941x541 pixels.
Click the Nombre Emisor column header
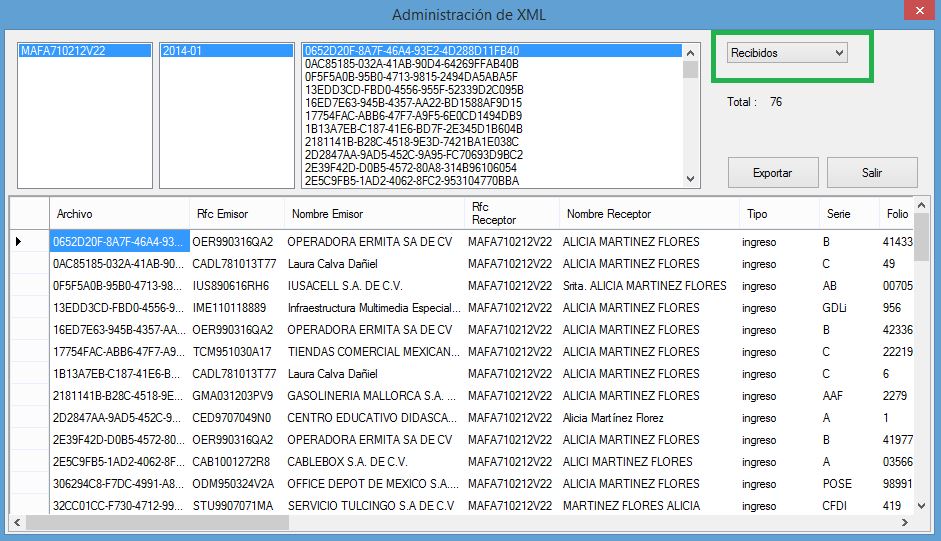[374, 214]
